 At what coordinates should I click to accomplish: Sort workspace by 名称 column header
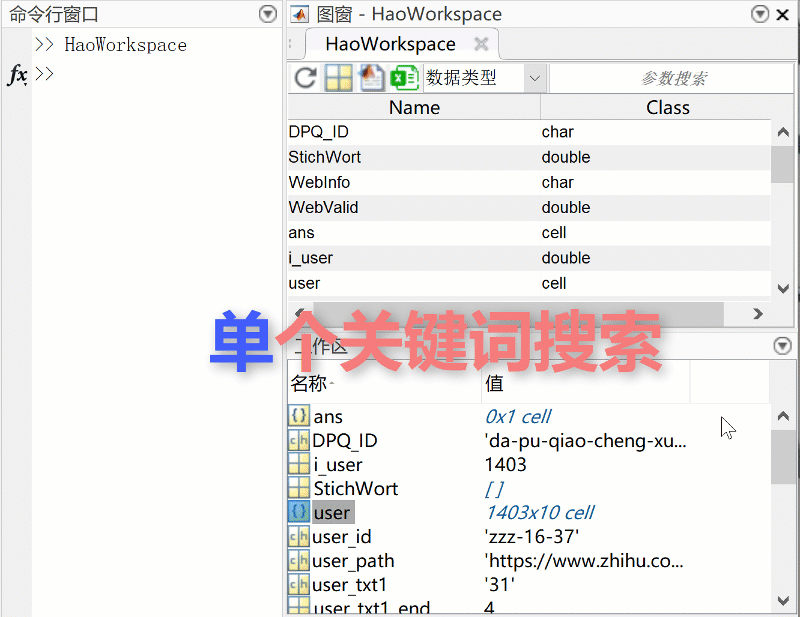[x=384, y=383]
